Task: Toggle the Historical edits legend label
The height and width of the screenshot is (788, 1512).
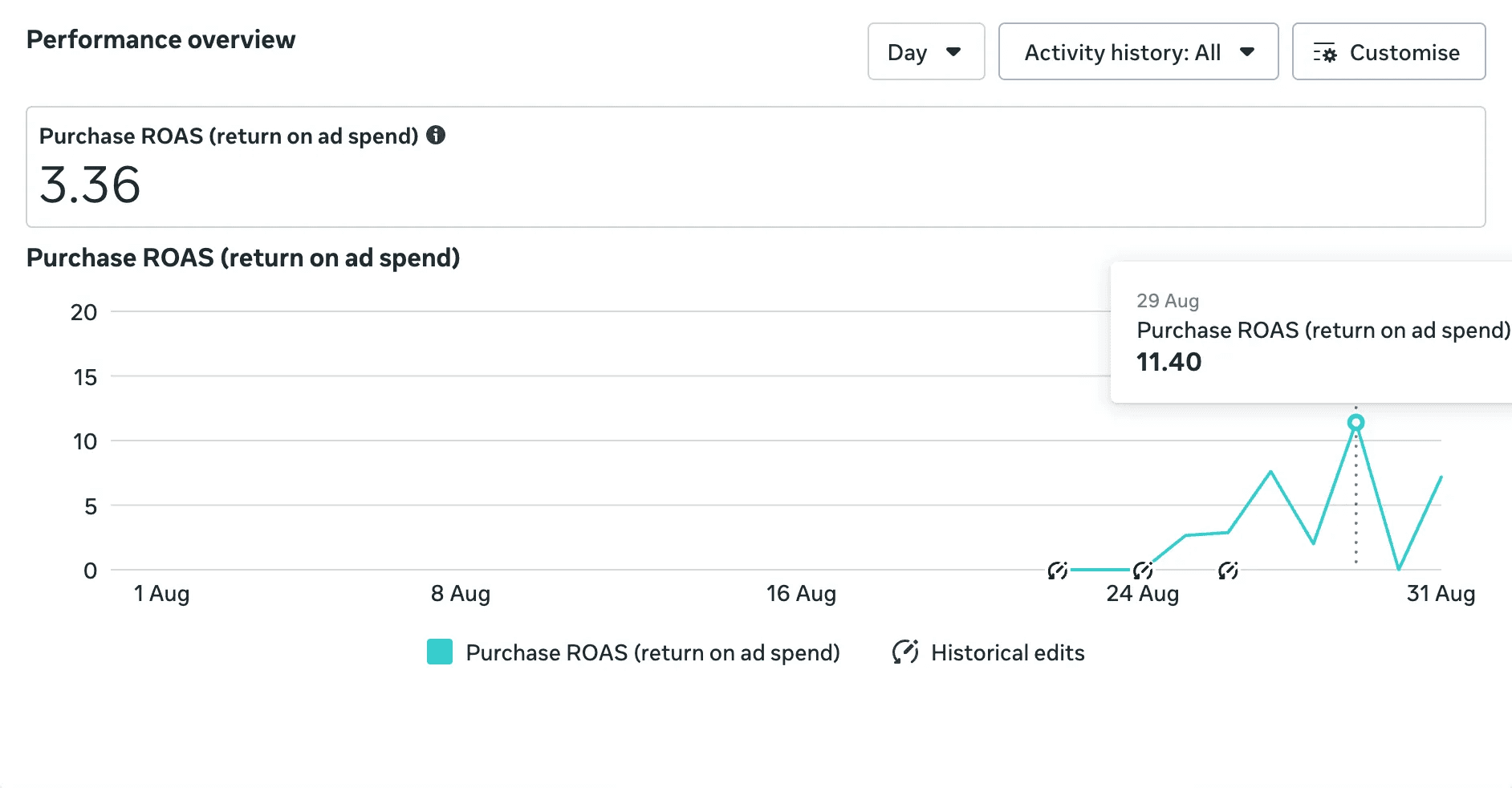Action: click(x=1007, y=652)
